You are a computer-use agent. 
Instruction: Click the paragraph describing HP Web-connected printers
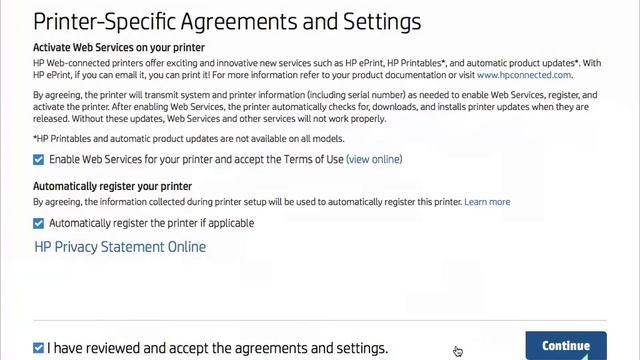pyautogui.click(x=317, y=69)
